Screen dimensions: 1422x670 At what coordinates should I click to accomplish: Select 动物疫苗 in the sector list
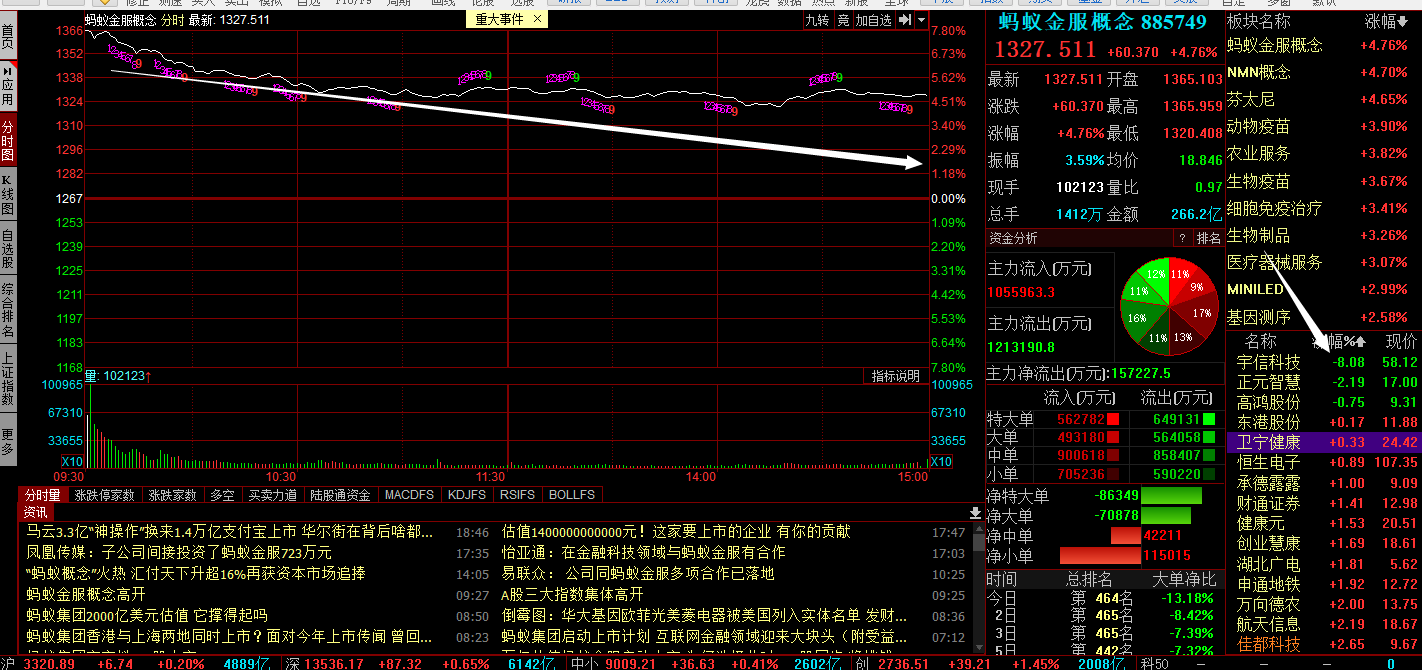click(x=1259, y=127)
